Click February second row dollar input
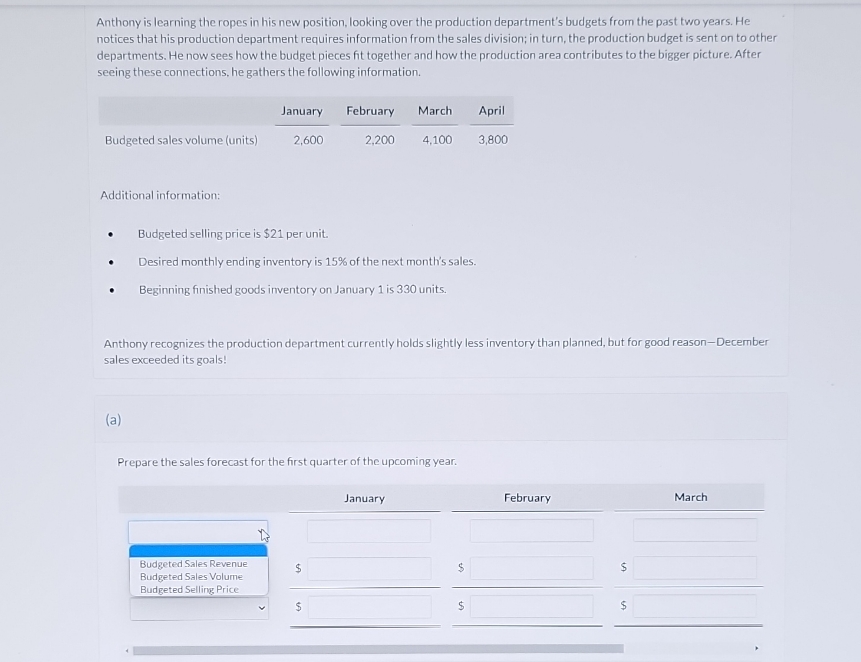861x662 pixels. [532, 568]
